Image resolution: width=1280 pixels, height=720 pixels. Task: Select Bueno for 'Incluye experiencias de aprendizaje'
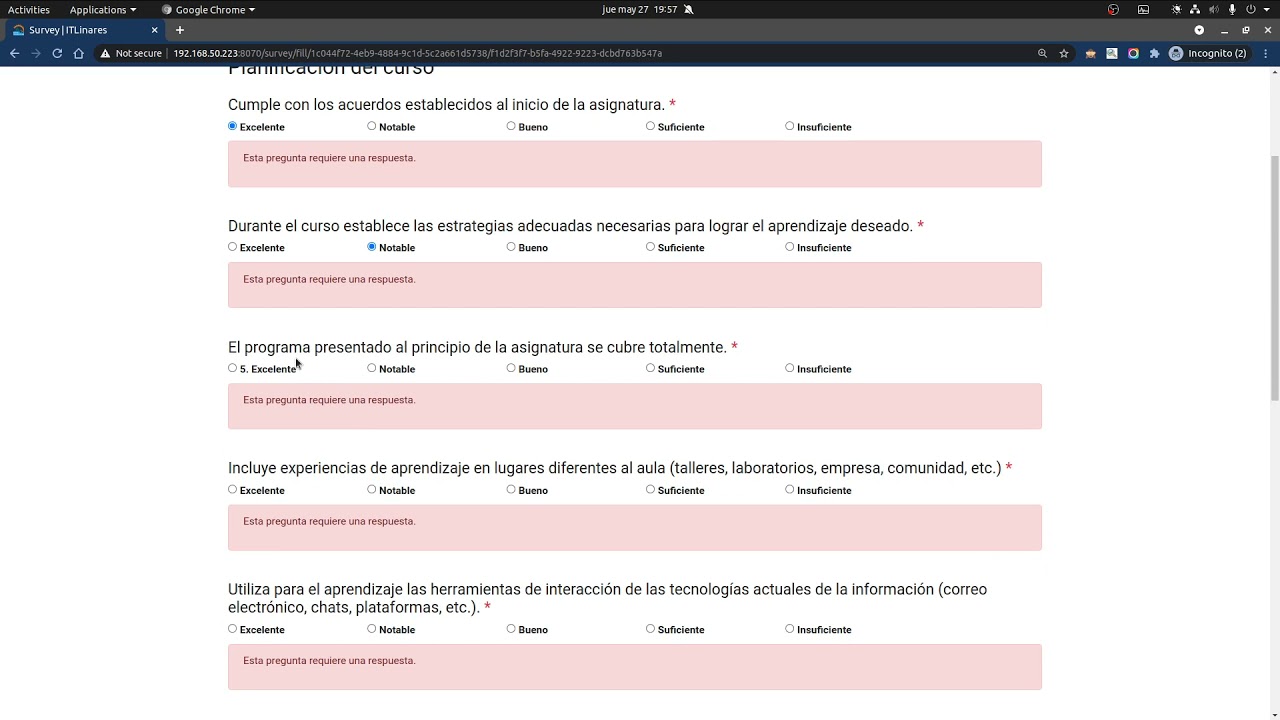click(x=511, y=489)
